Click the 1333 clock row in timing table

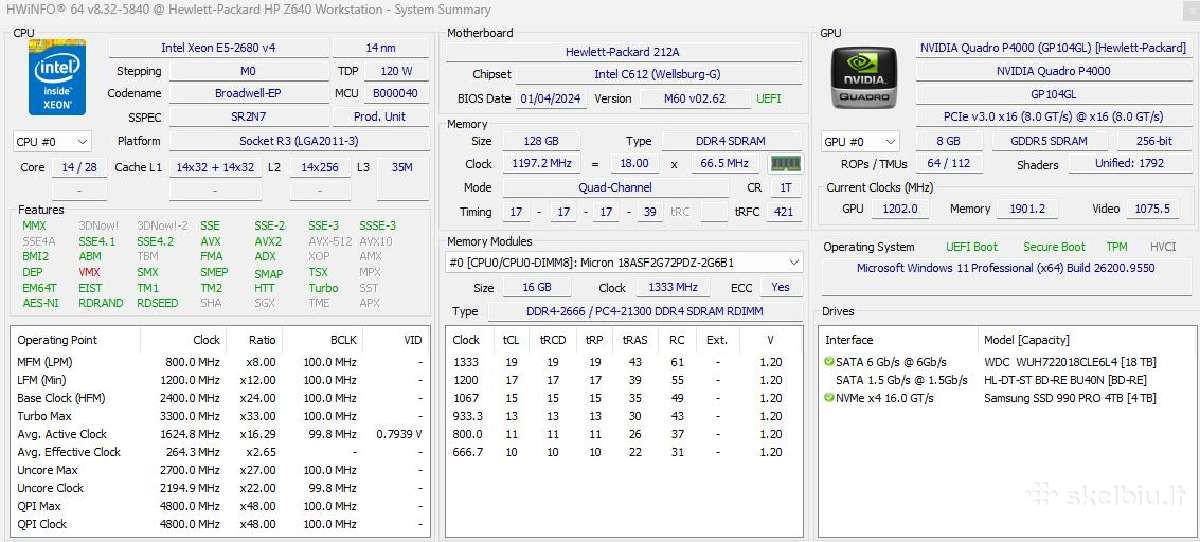pyautogui.click(x=624, y=362)
